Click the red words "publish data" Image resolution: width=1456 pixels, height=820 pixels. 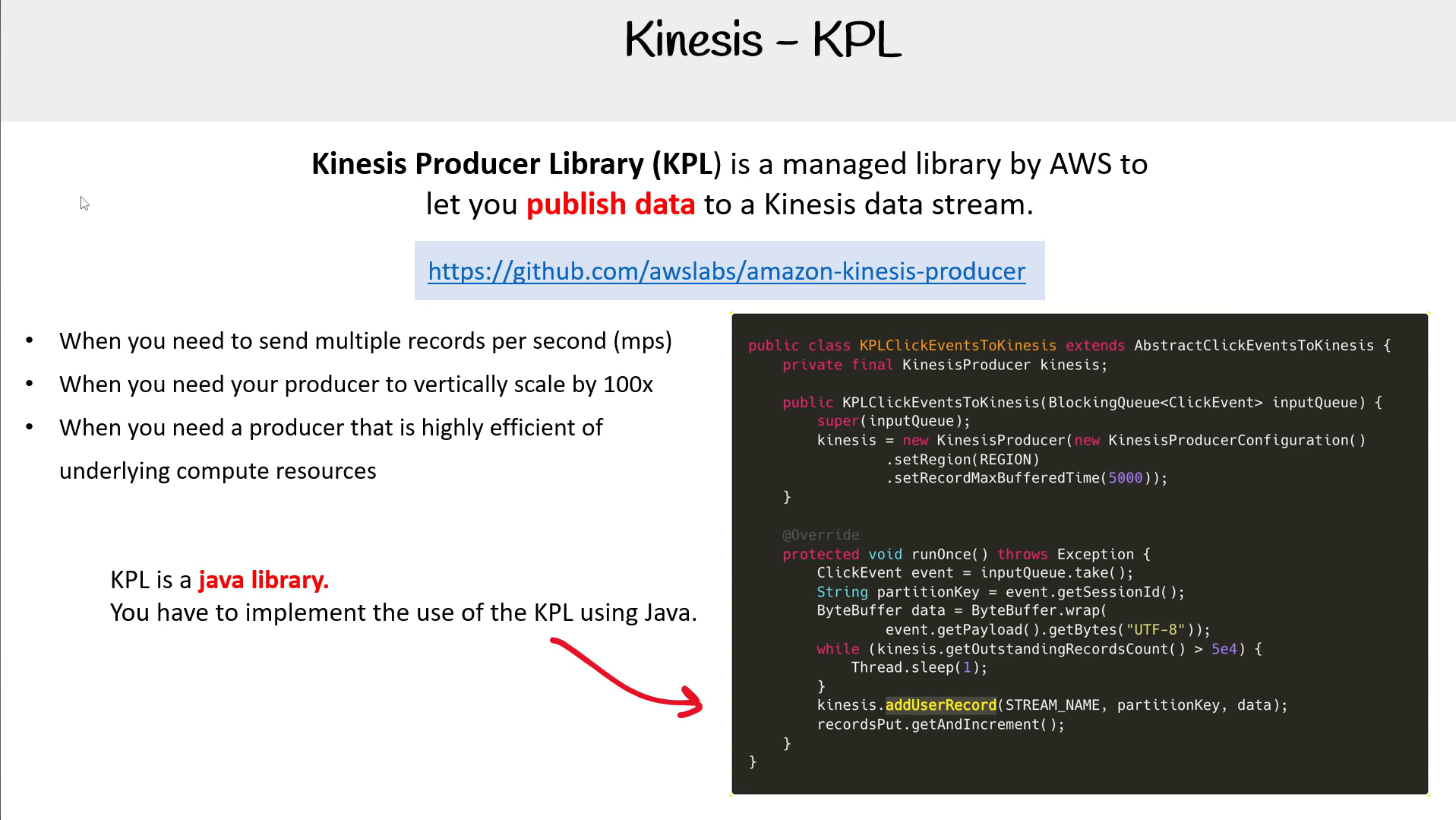point(611,204)
